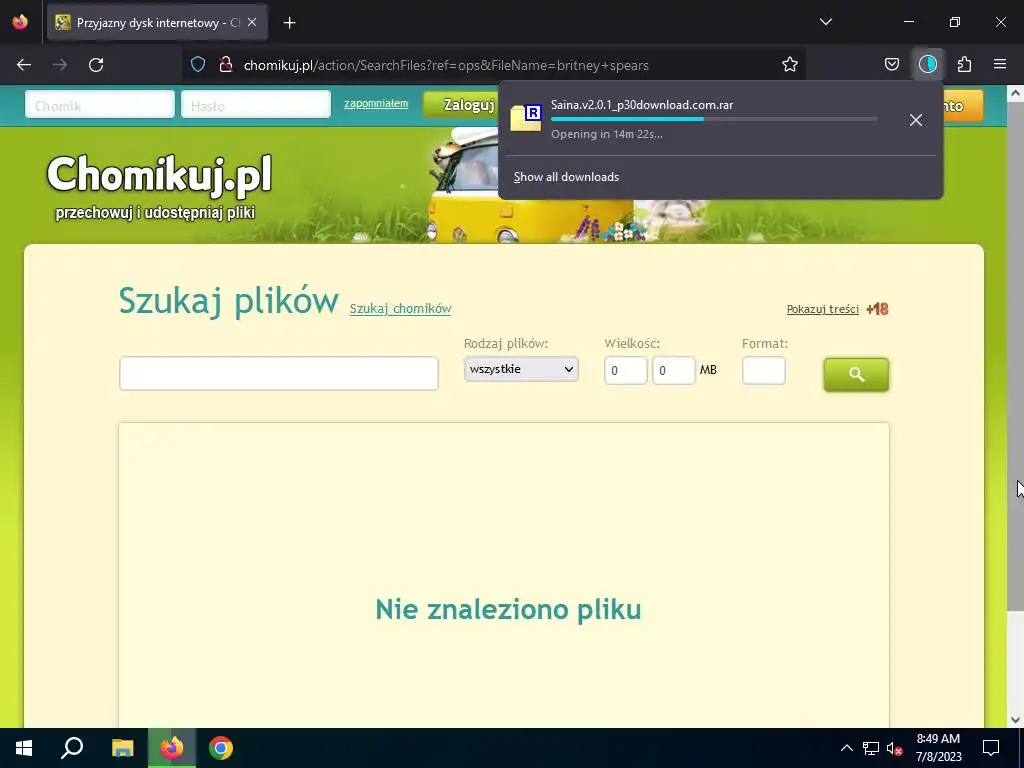Focus the browser address bar URL
This screenshot has height=768, width=1024.
(x=446, y=65)
